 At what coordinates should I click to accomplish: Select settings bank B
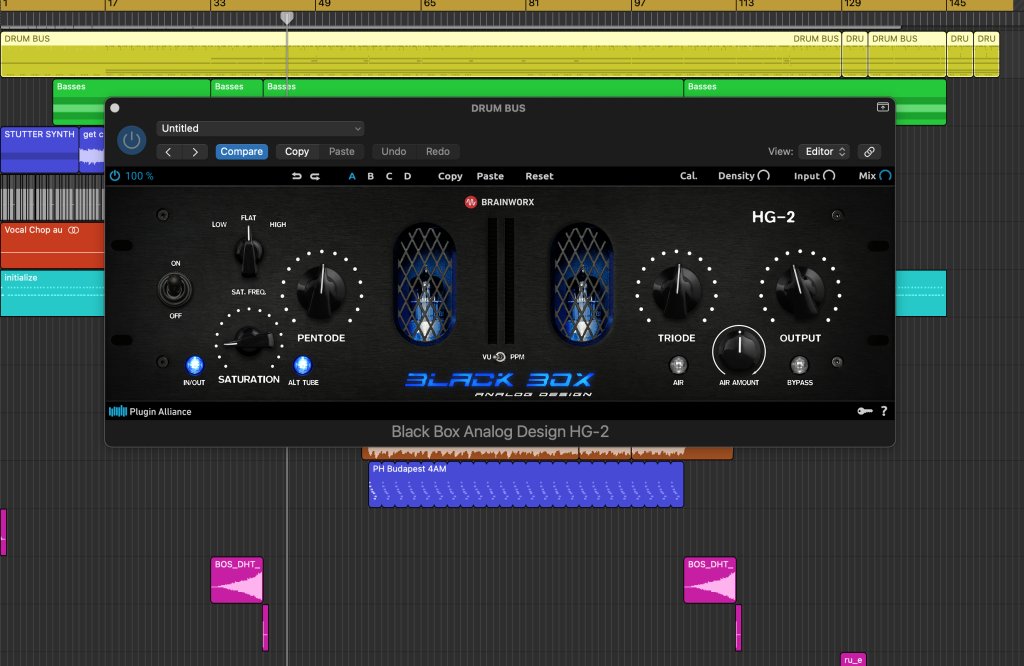370,176
